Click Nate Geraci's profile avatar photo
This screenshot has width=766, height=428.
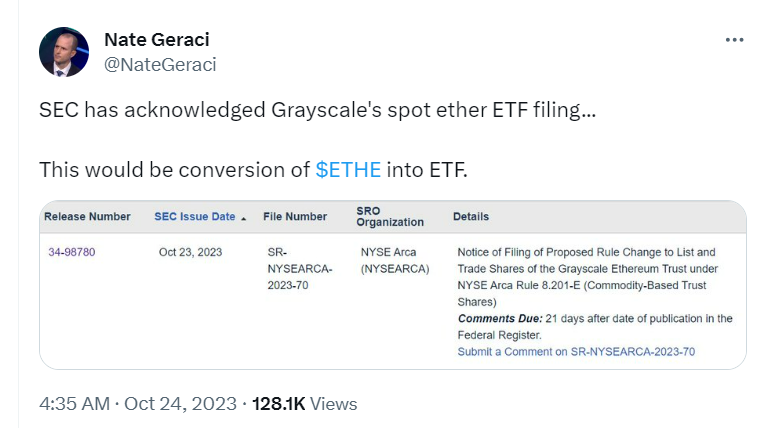64,52
